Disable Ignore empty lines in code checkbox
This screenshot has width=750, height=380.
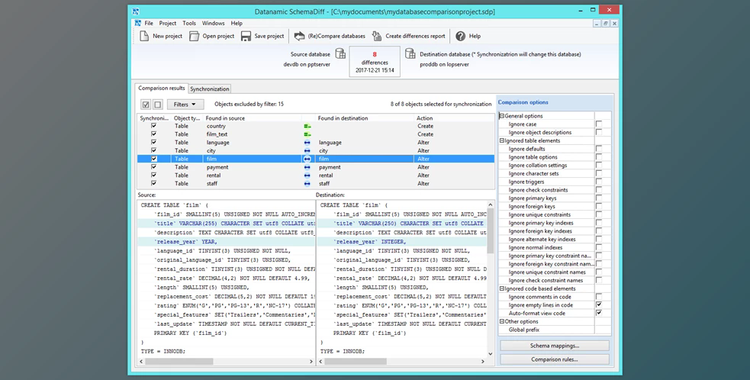pos(598,305)
